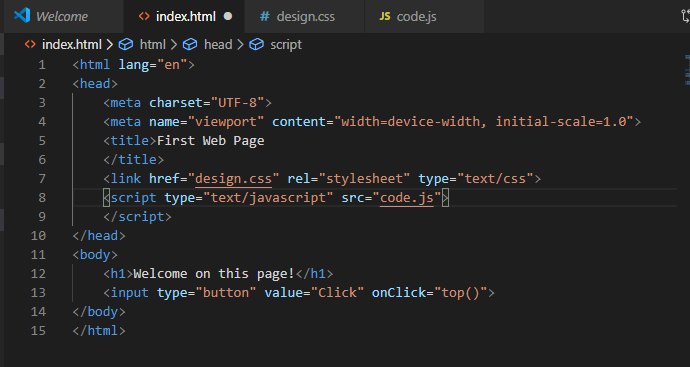Click the minimap at the editor's right edge
Viewport: 690px width, 367px height.
click(687, 70)
